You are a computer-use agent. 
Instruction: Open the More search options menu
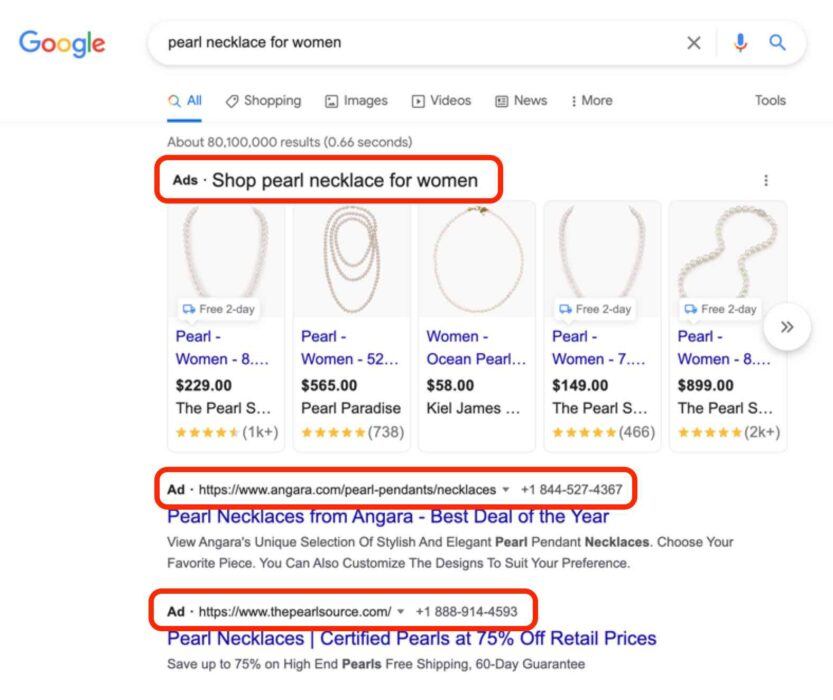coord(590,100)
